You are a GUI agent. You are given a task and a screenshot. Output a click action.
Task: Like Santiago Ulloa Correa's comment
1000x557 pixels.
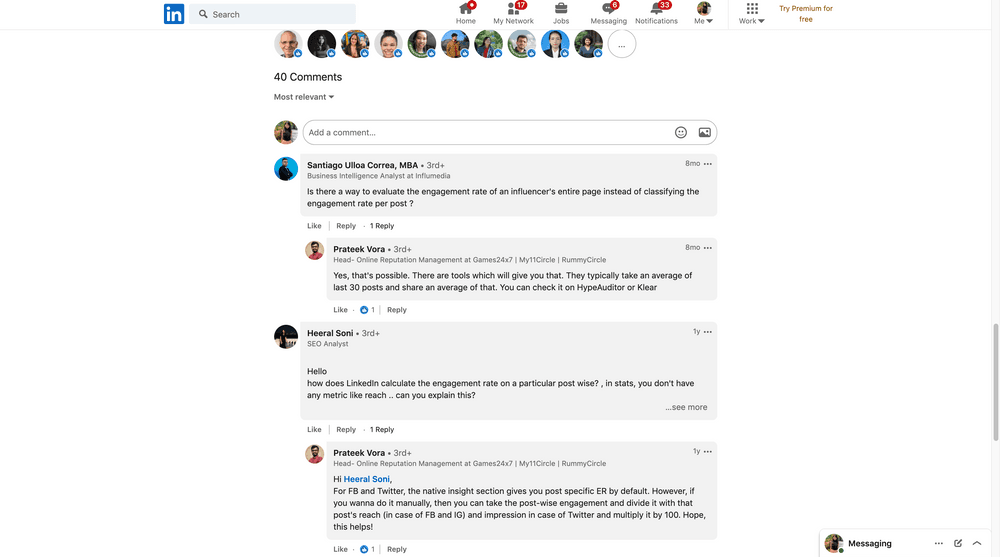(314, 226)
